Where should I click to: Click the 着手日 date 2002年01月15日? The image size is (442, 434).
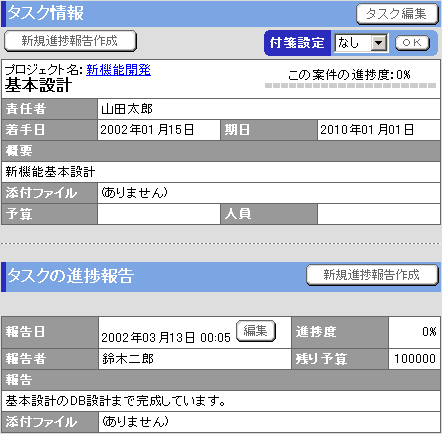click(x=147, y=130)
